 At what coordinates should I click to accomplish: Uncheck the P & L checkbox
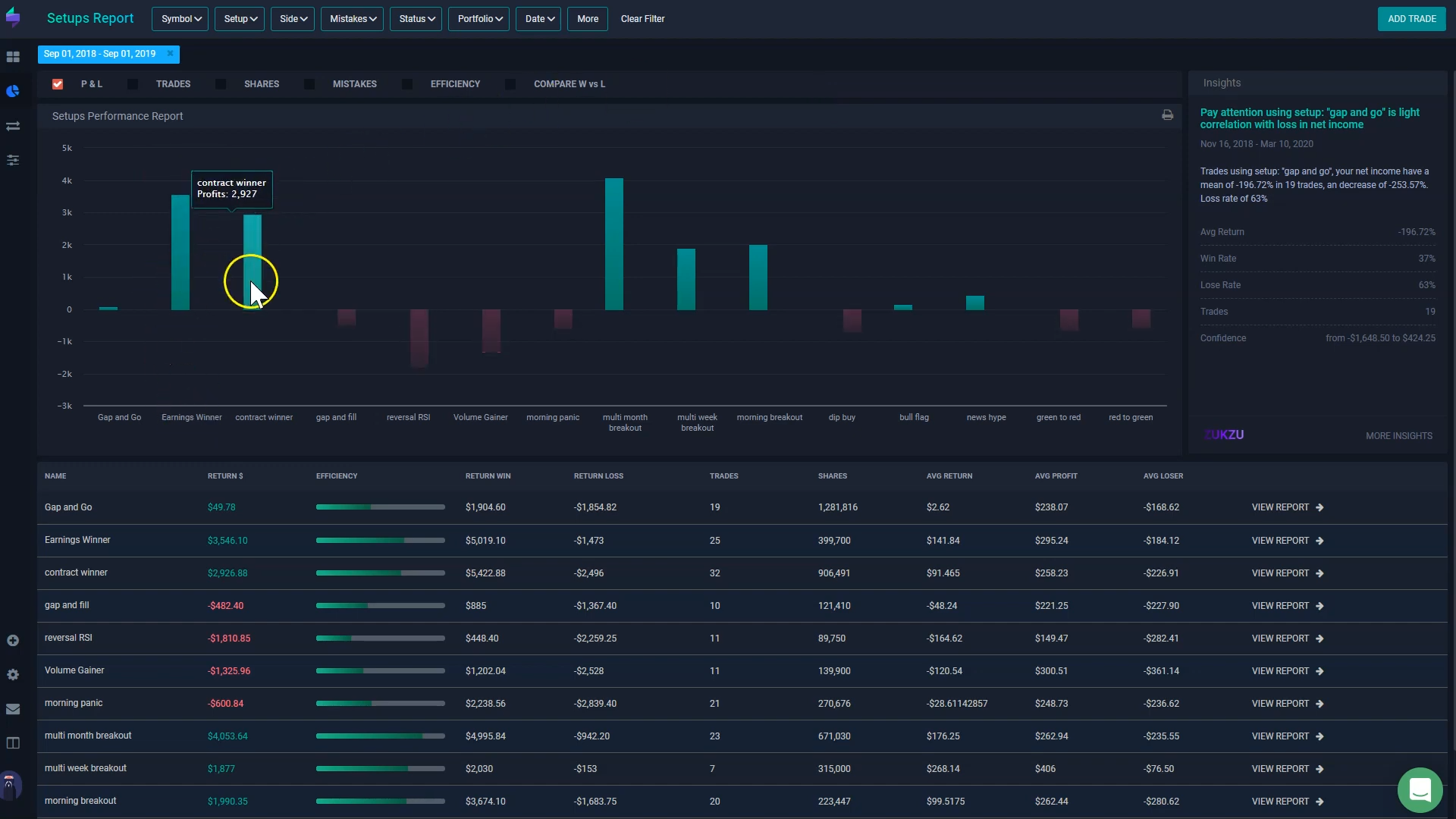tap(58, 84)
